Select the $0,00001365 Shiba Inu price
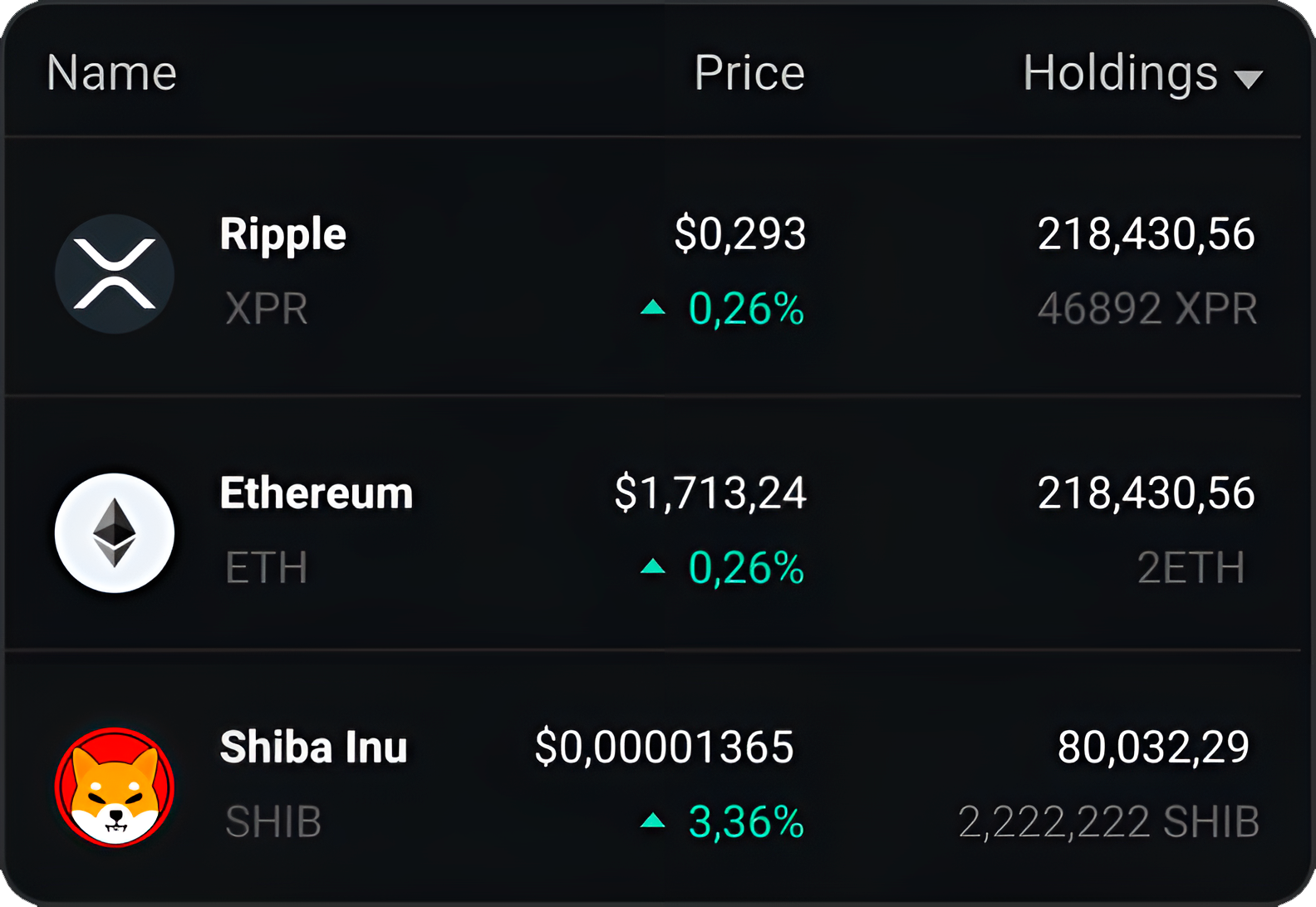Screen dimensions: 1316x907 point(665,747)
